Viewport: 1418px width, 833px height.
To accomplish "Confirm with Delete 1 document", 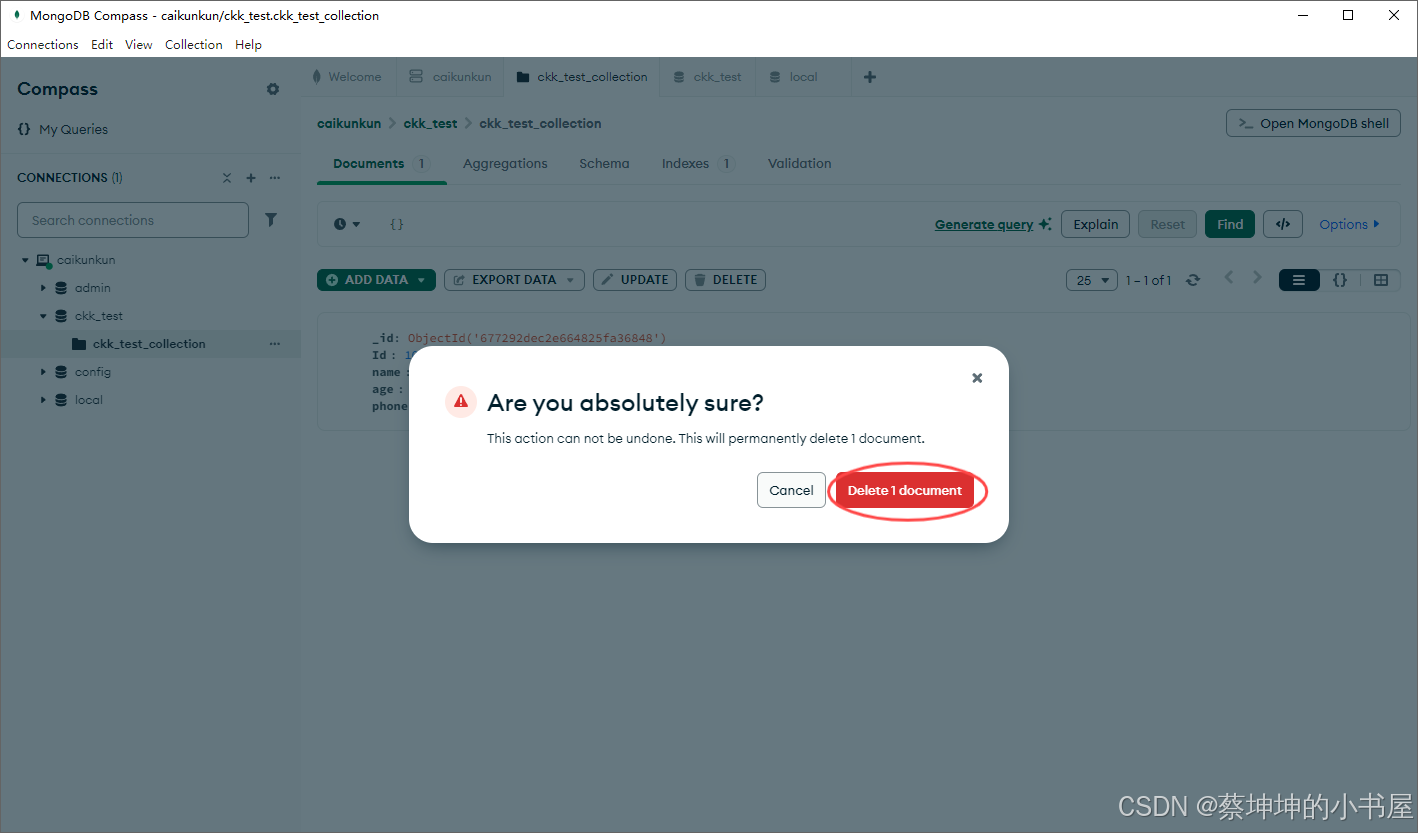I will (905, 490).
